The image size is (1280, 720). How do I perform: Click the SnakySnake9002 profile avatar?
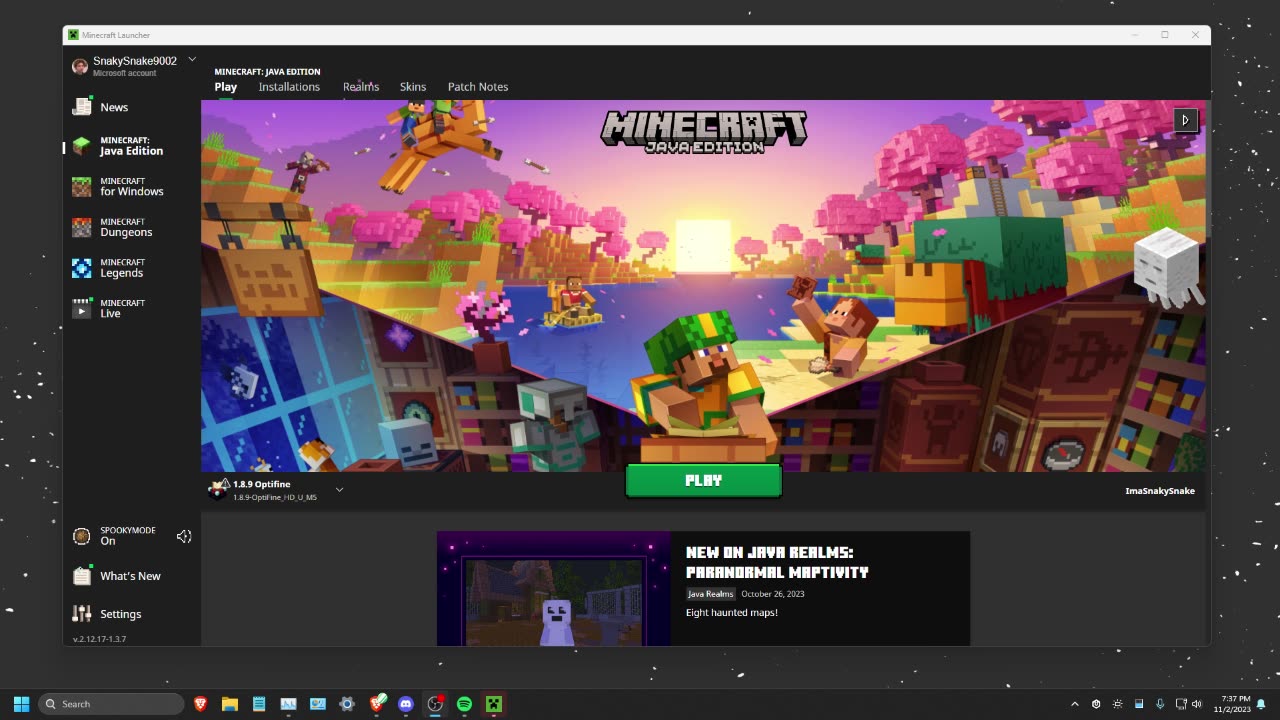coord(80,66)
